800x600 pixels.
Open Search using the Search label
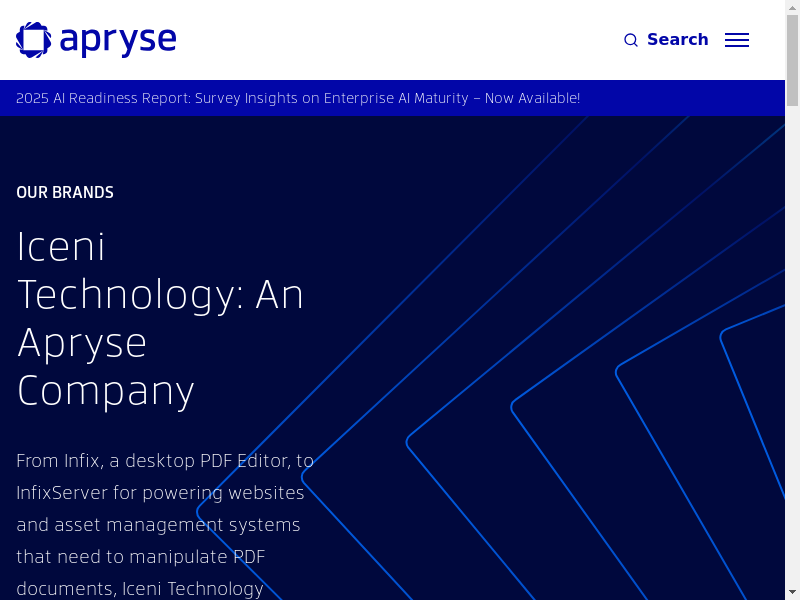tap(677, 40)
